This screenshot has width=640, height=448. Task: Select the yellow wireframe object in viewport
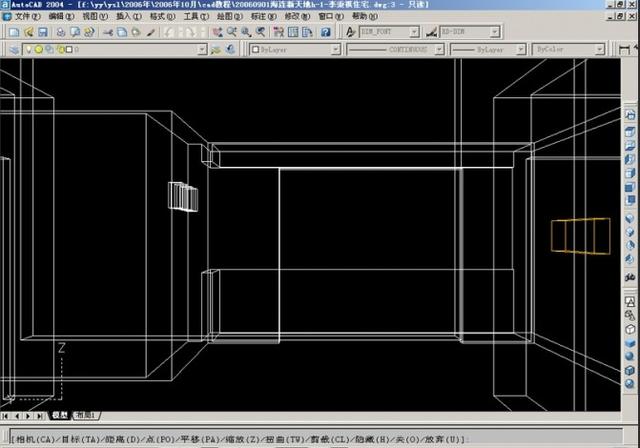[580, 236]
